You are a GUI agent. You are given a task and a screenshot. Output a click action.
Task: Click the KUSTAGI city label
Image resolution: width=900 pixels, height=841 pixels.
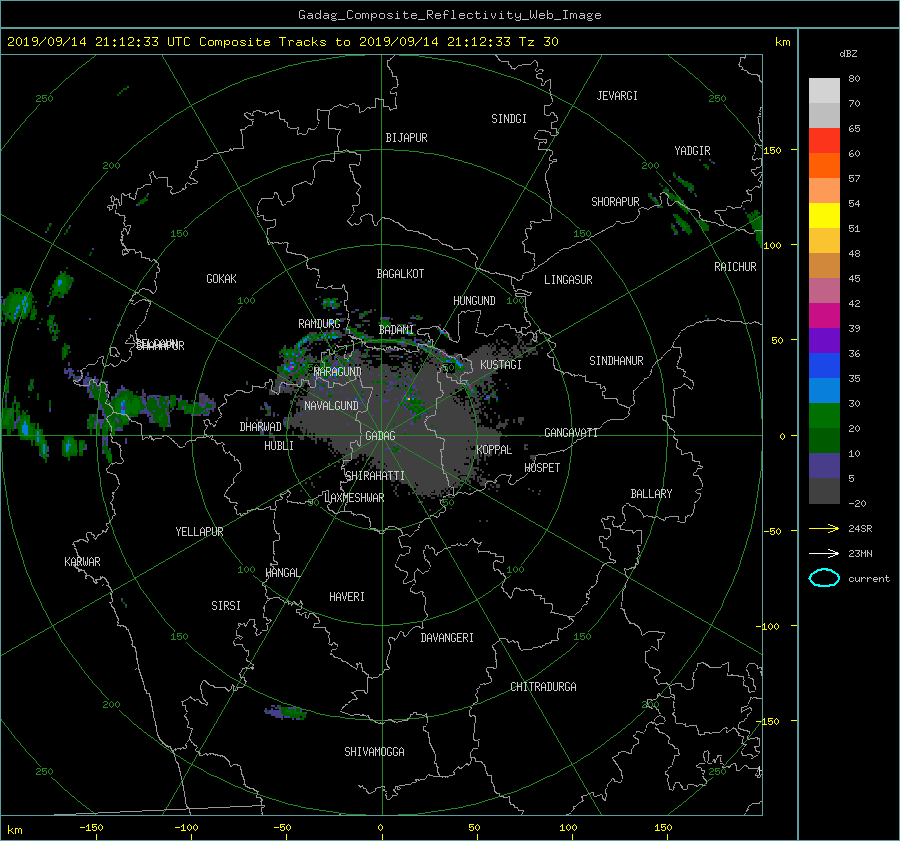coord(501,365)
